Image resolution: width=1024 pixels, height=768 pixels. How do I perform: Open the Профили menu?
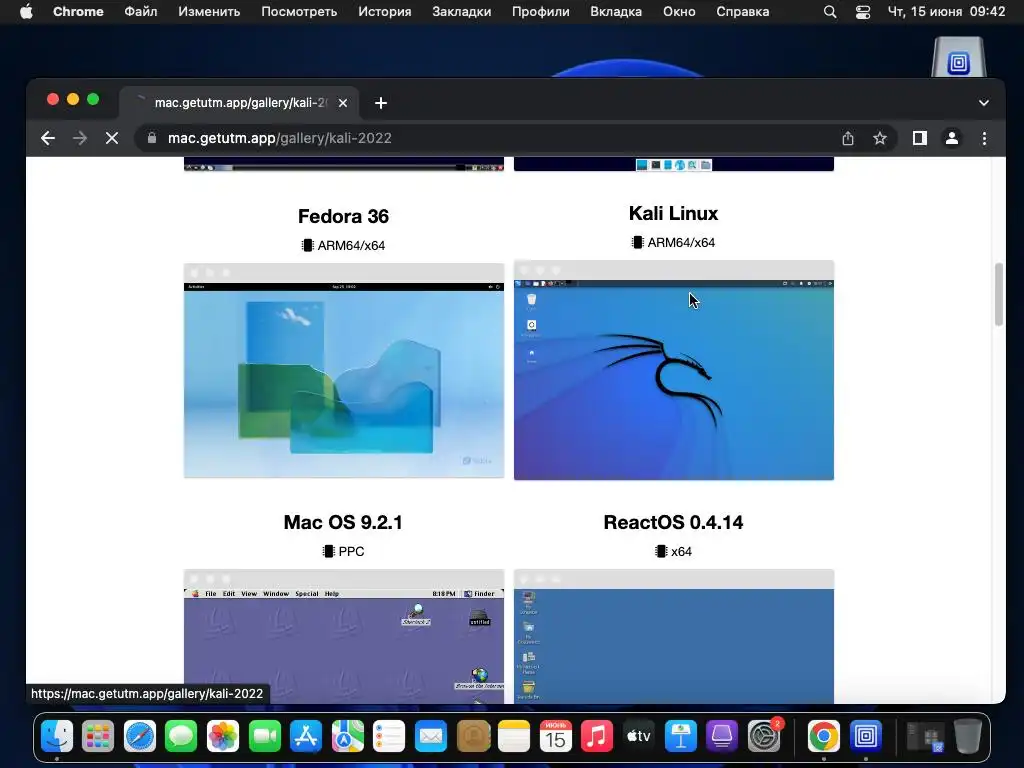pyautogui.click(x=541, y=12)
